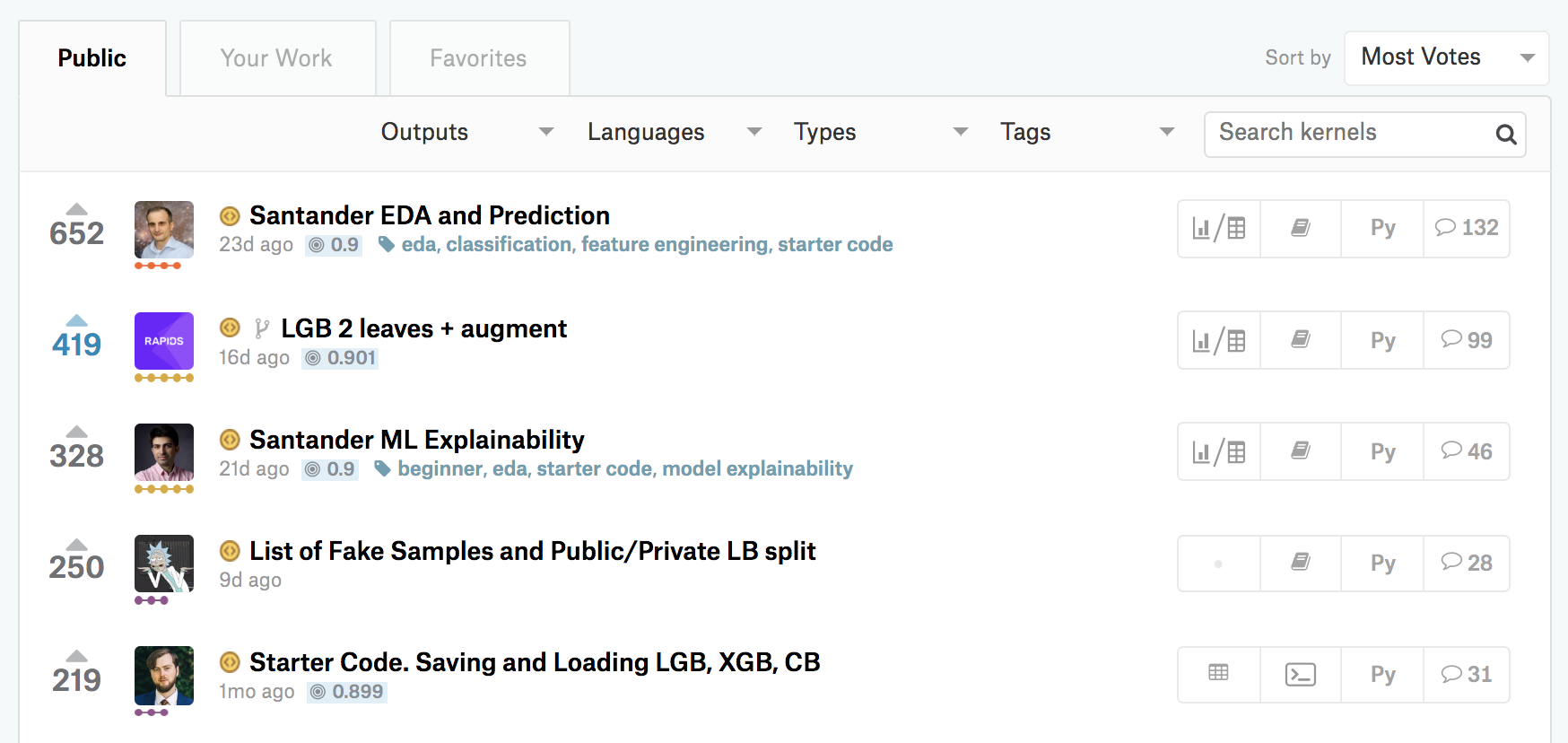The height and width of the screenshot is (743, 1568).
Task: Upvote the Santander EDA and Prediction kernel
Action: click(x=77, y=210)
